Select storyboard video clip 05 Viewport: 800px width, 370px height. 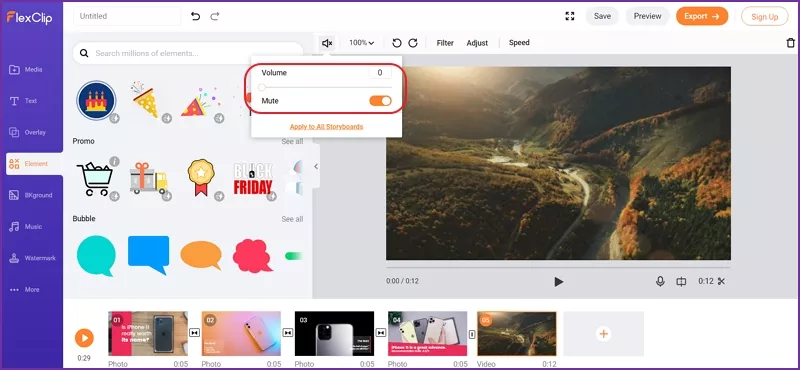tap(517, 333)
